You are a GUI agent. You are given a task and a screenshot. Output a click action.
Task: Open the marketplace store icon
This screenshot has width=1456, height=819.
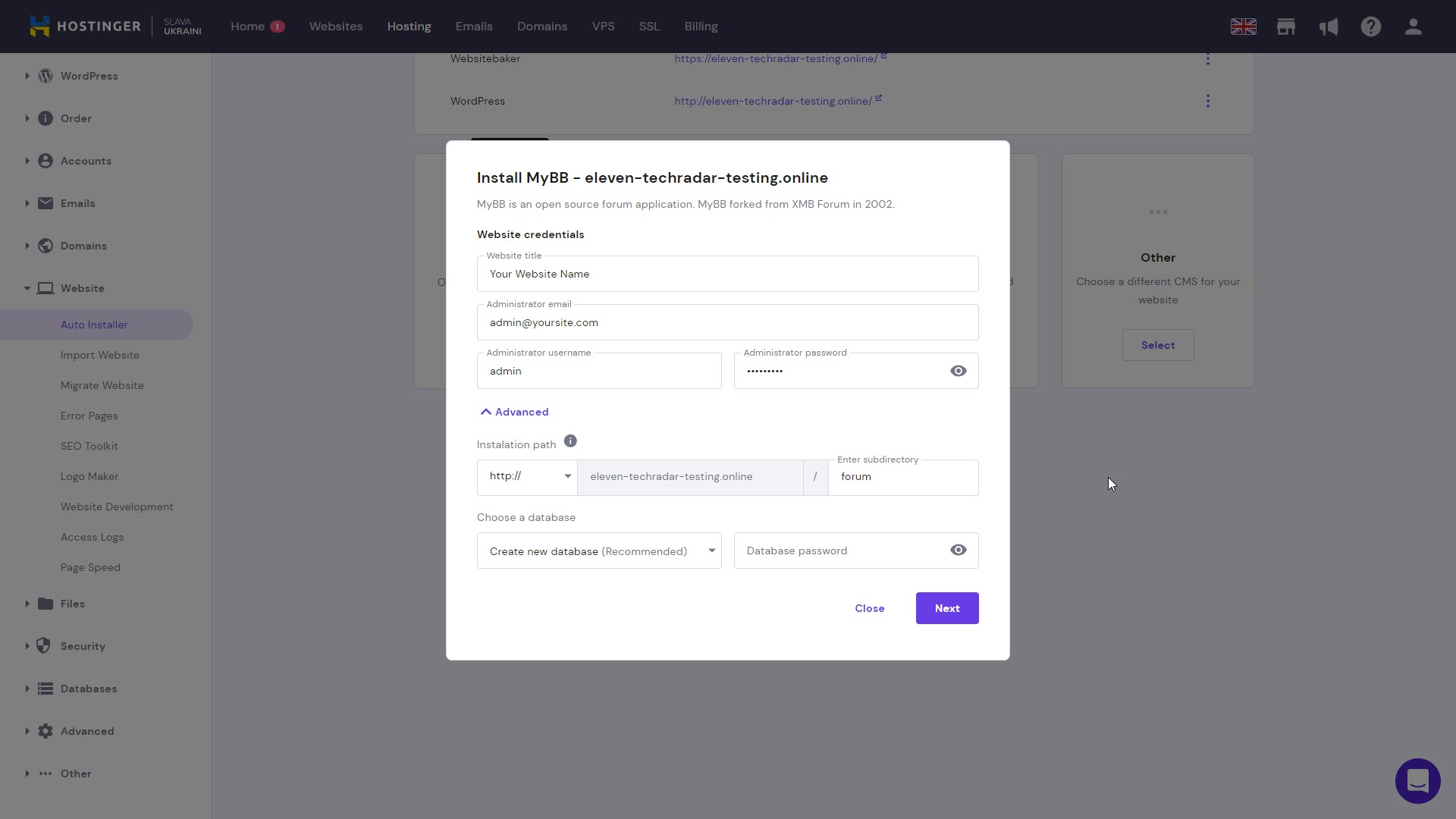coord(1285,27)
